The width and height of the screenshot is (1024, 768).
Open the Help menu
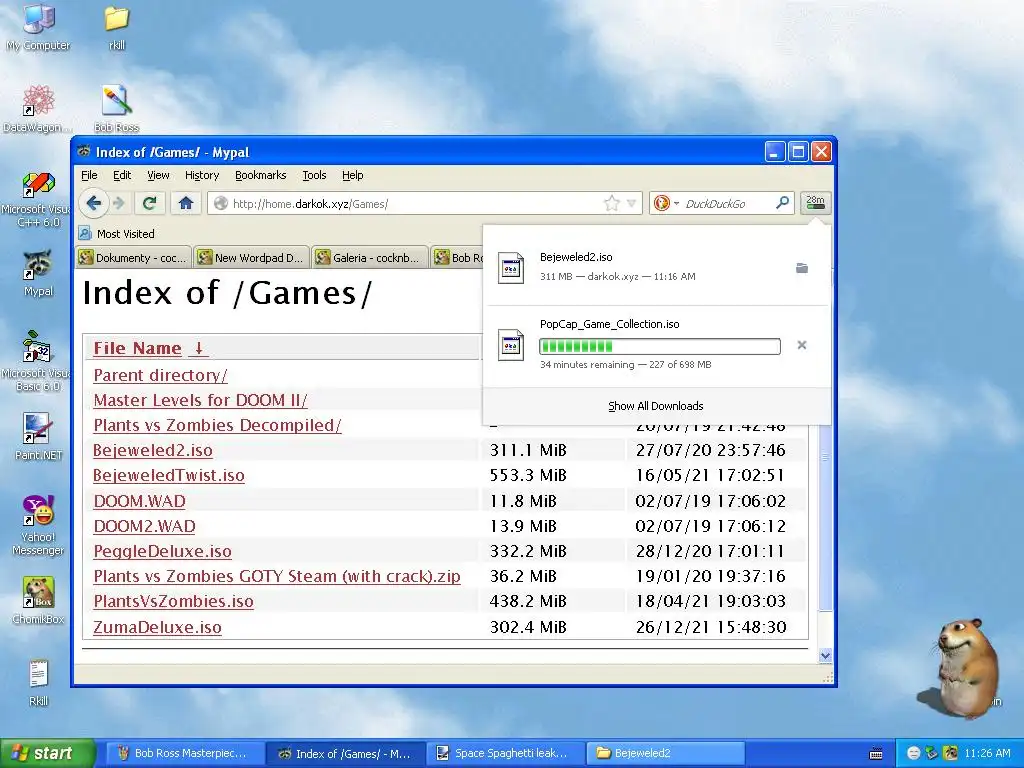353,175
